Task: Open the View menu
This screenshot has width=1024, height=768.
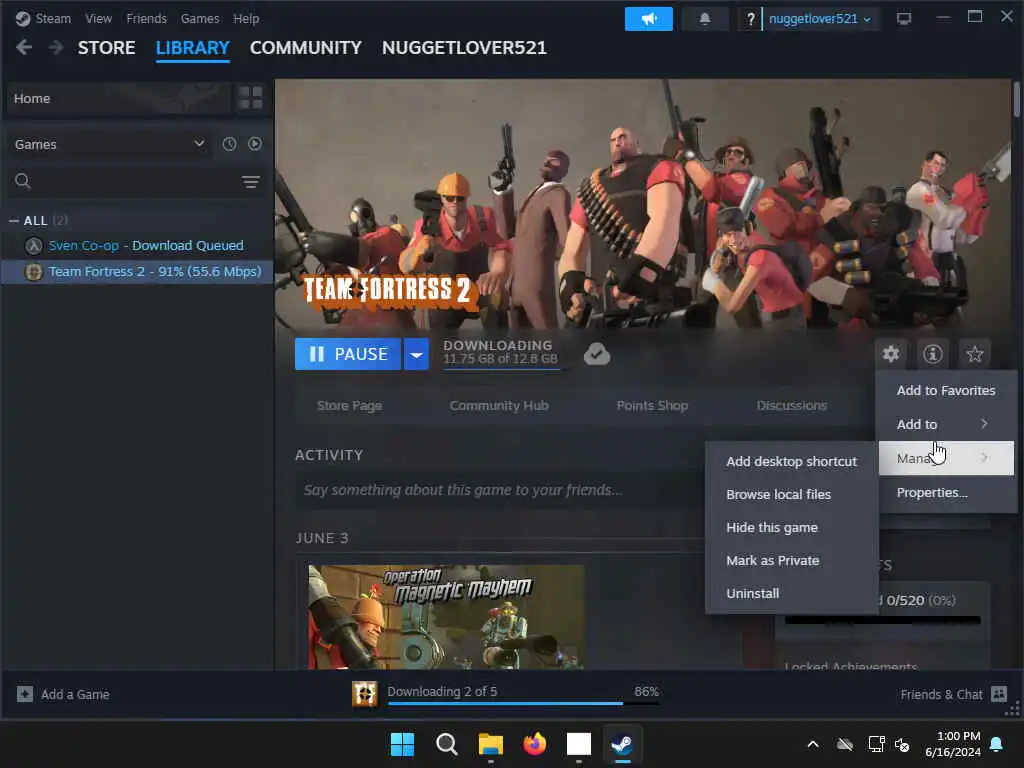Action: [98, 18]
